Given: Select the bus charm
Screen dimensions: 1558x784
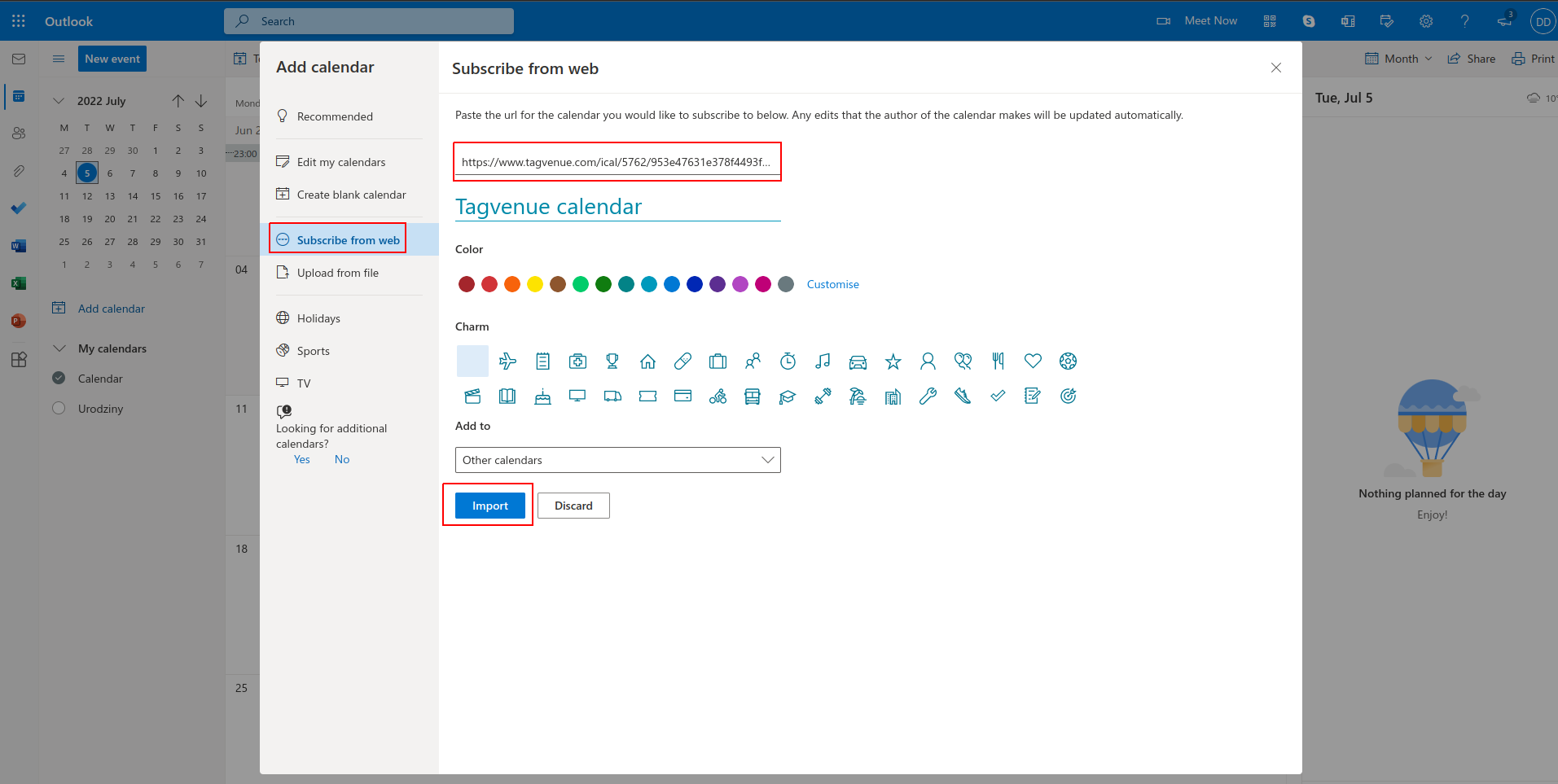Looking at the screenshot, I should coord(753,396).
